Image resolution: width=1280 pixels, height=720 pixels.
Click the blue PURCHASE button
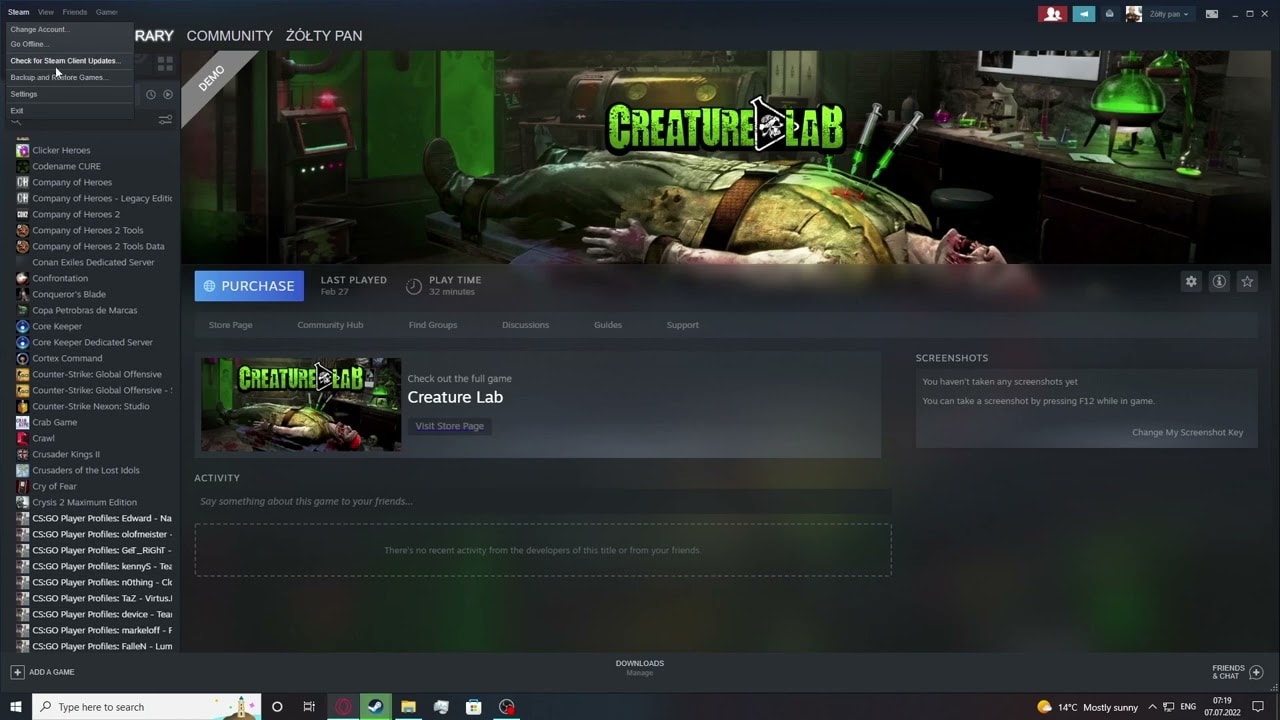click(x=250, y=286)
